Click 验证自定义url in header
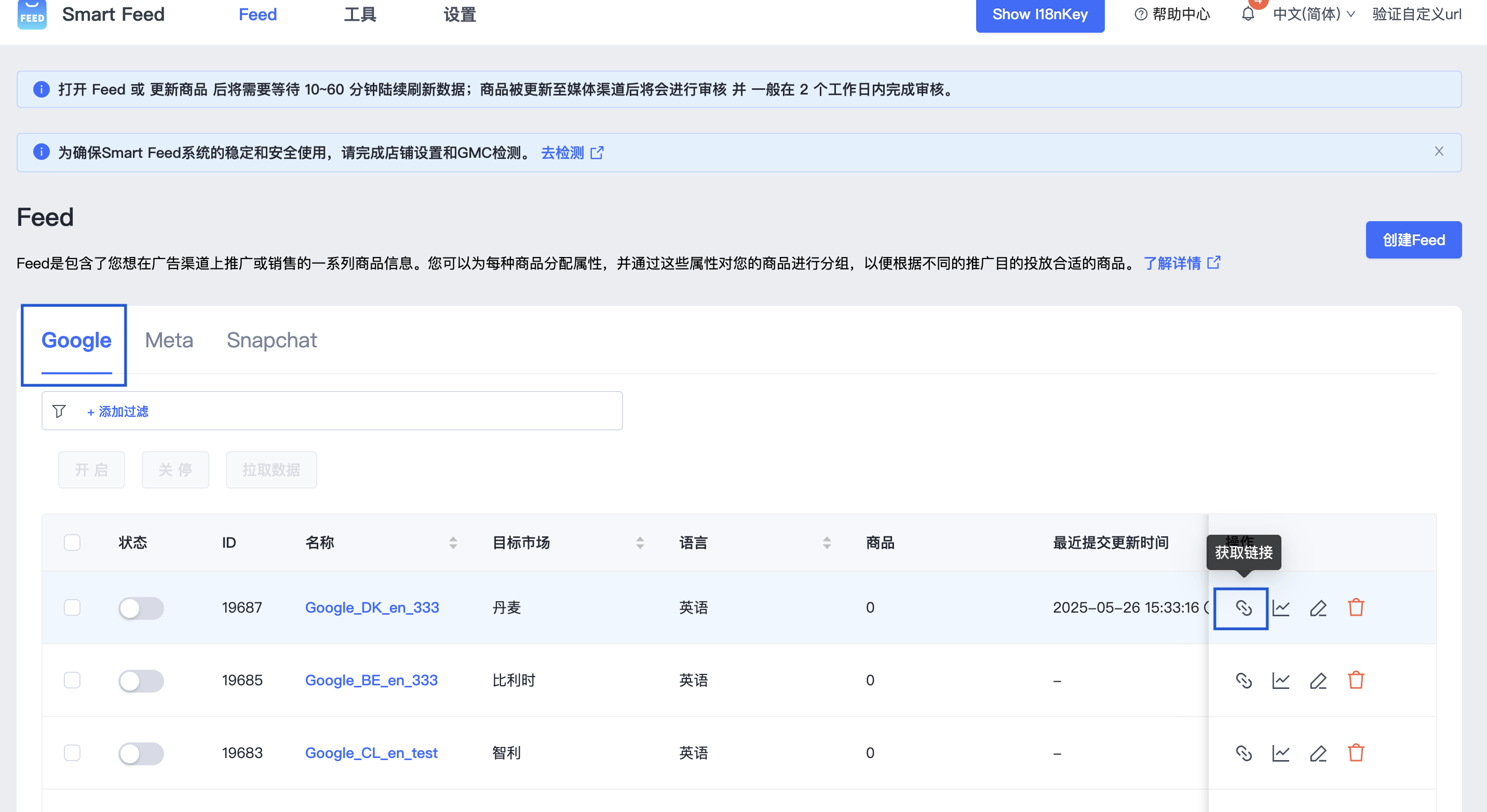The image size is (1487, 812). coord(1416,15)
